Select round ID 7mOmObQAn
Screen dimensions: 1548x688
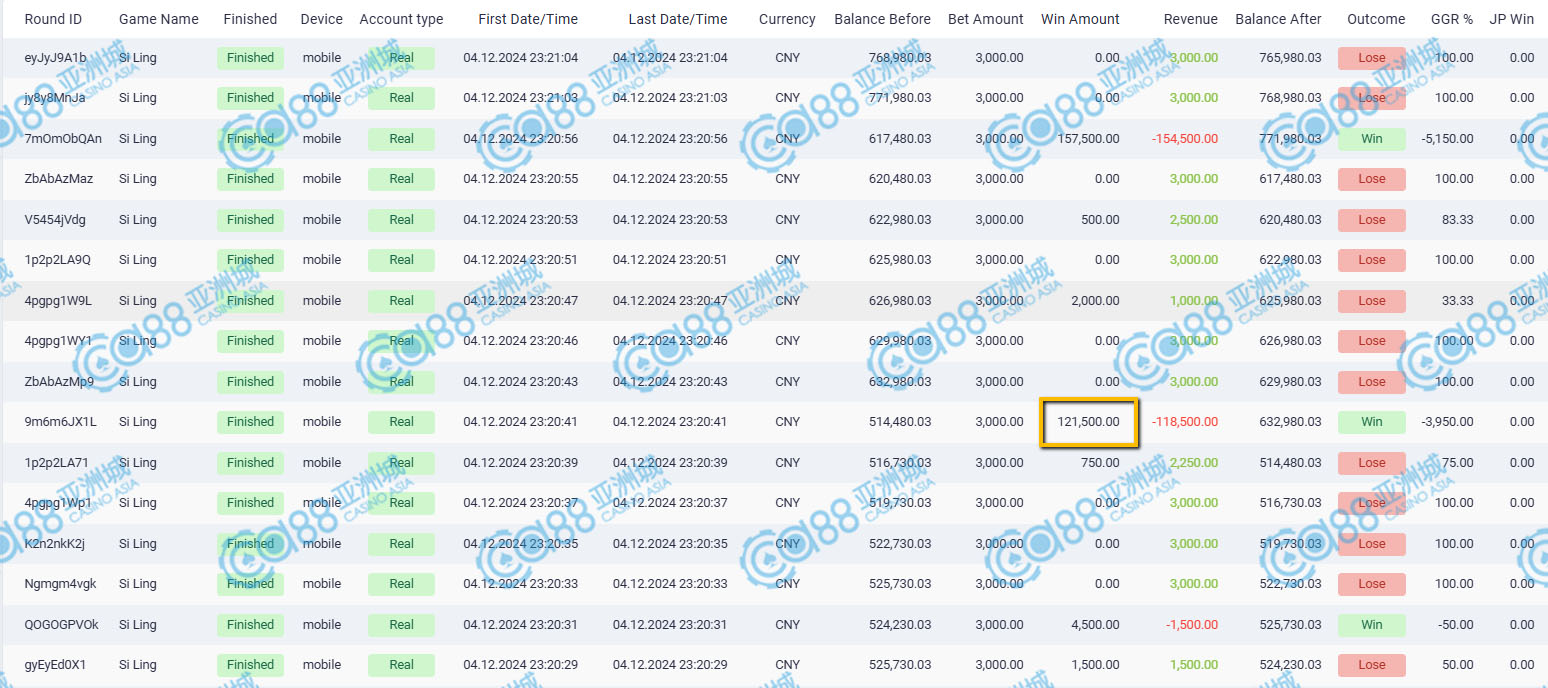[63, 139]
